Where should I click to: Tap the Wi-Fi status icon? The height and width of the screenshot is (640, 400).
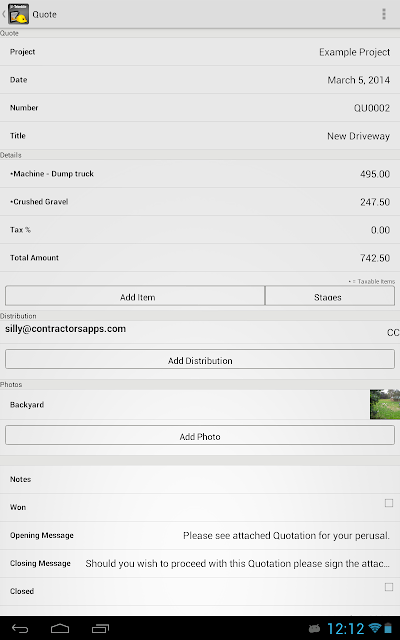click(374, 628)
